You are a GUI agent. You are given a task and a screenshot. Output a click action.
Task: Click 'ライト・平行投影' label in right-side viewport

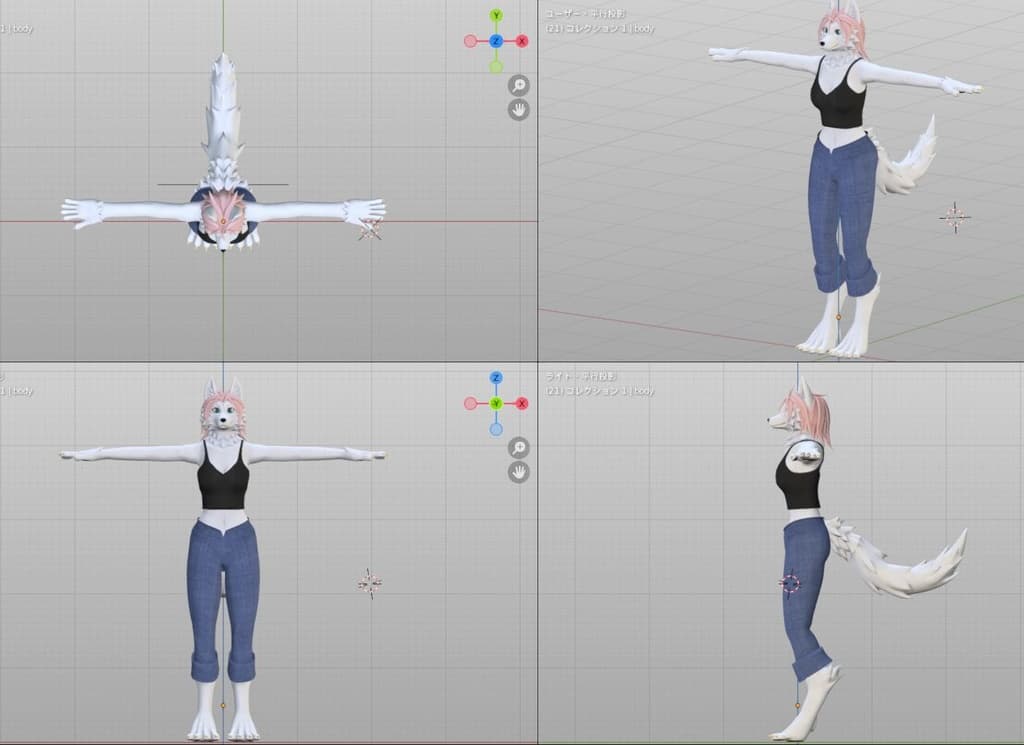click(581, 377)
